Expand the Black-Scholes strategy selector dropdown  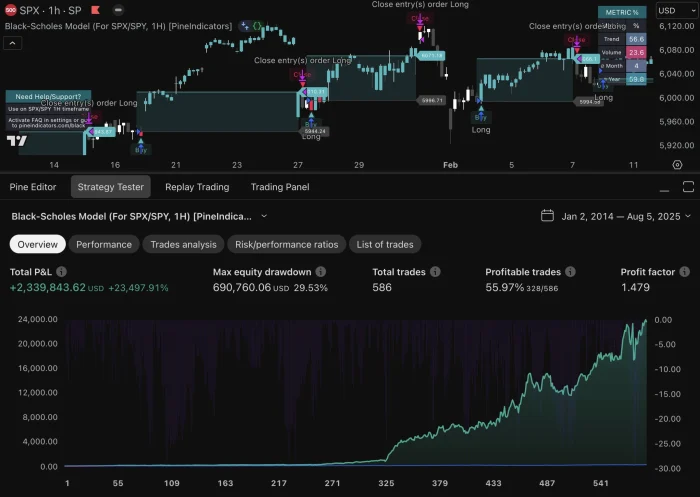[264, 215]
